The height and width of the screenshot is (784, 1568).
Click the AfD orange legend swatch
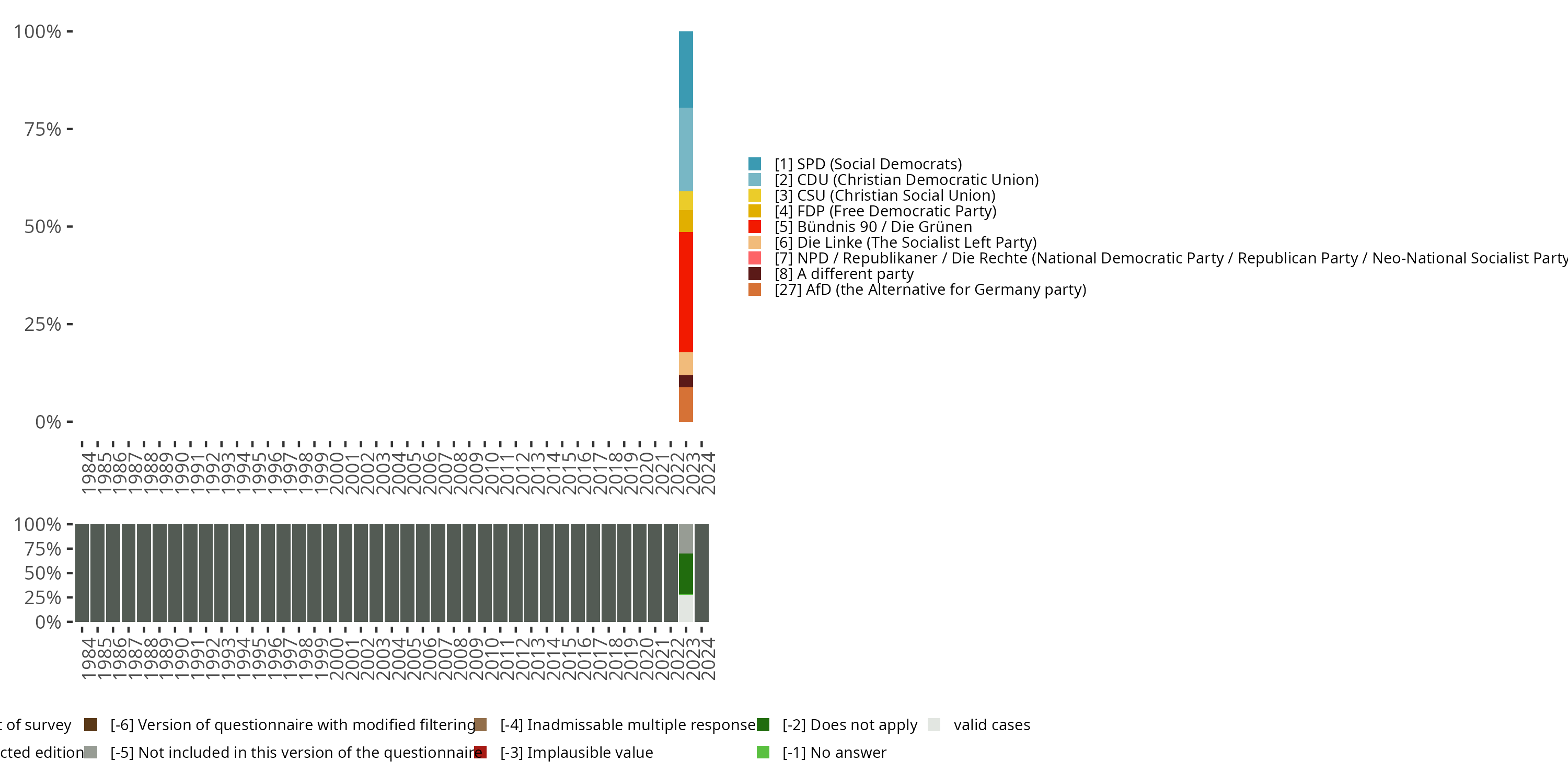(754, 289)
